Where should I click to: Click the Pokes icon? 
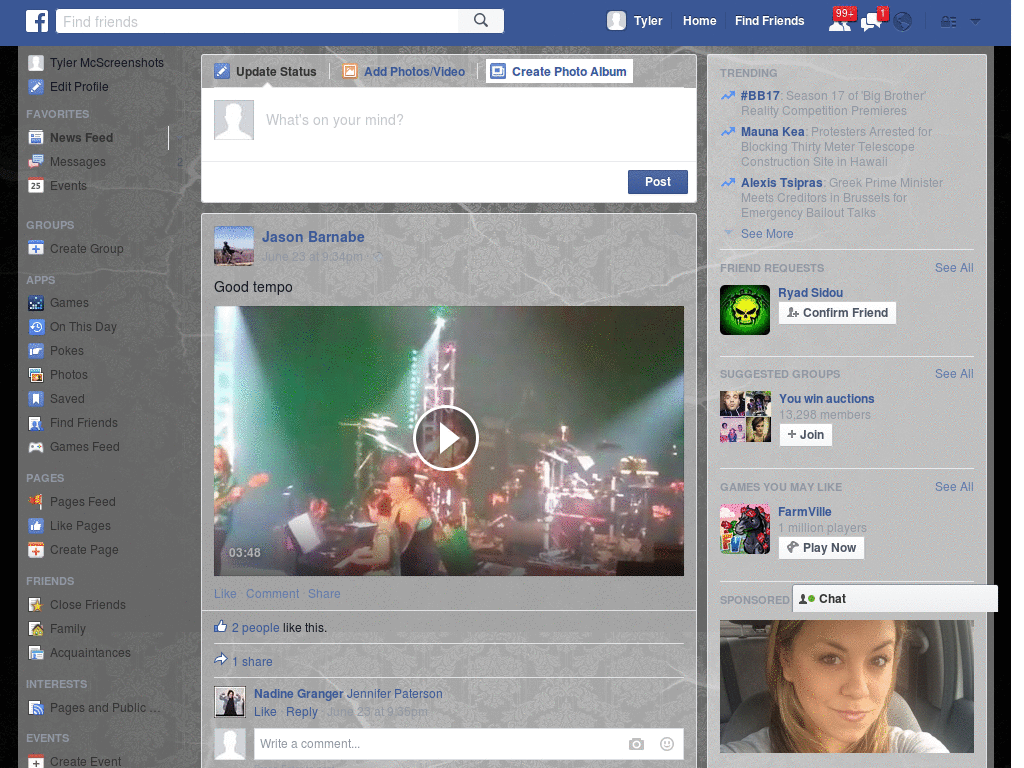[36, 351]
